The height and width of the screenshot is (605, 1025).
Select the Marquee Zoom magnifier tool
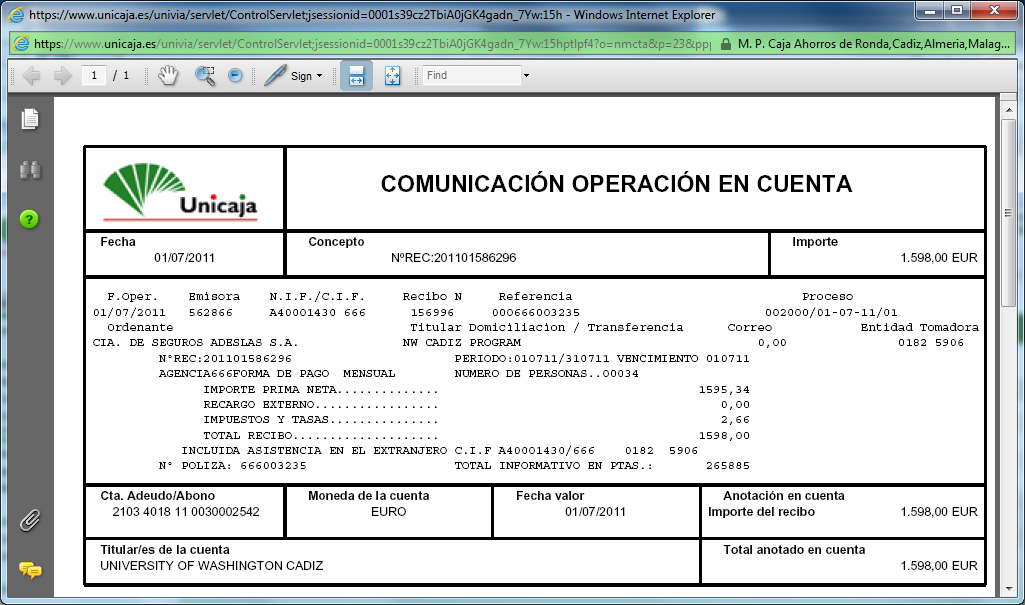tap(205, 76)
